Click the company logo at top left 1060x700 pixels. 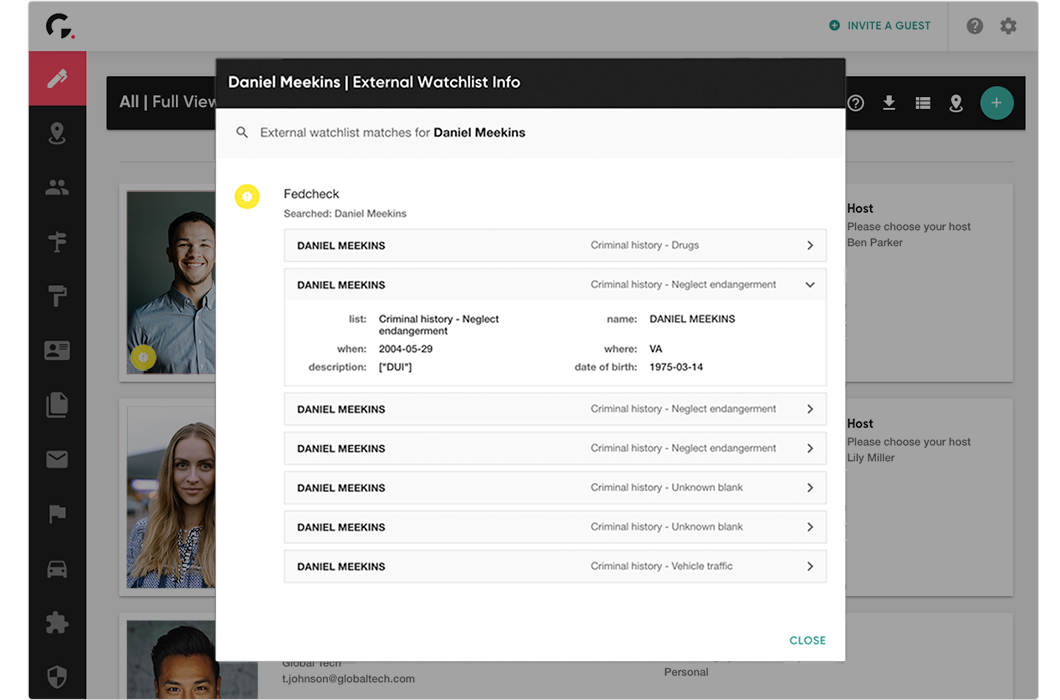pos(59,26)
